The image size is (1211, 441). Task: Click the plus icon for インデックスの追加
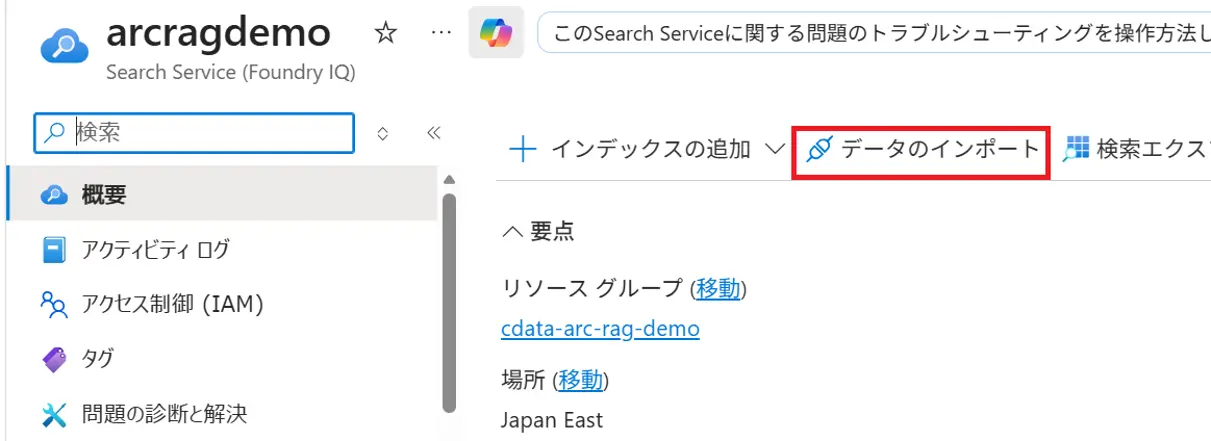[523, 150]
